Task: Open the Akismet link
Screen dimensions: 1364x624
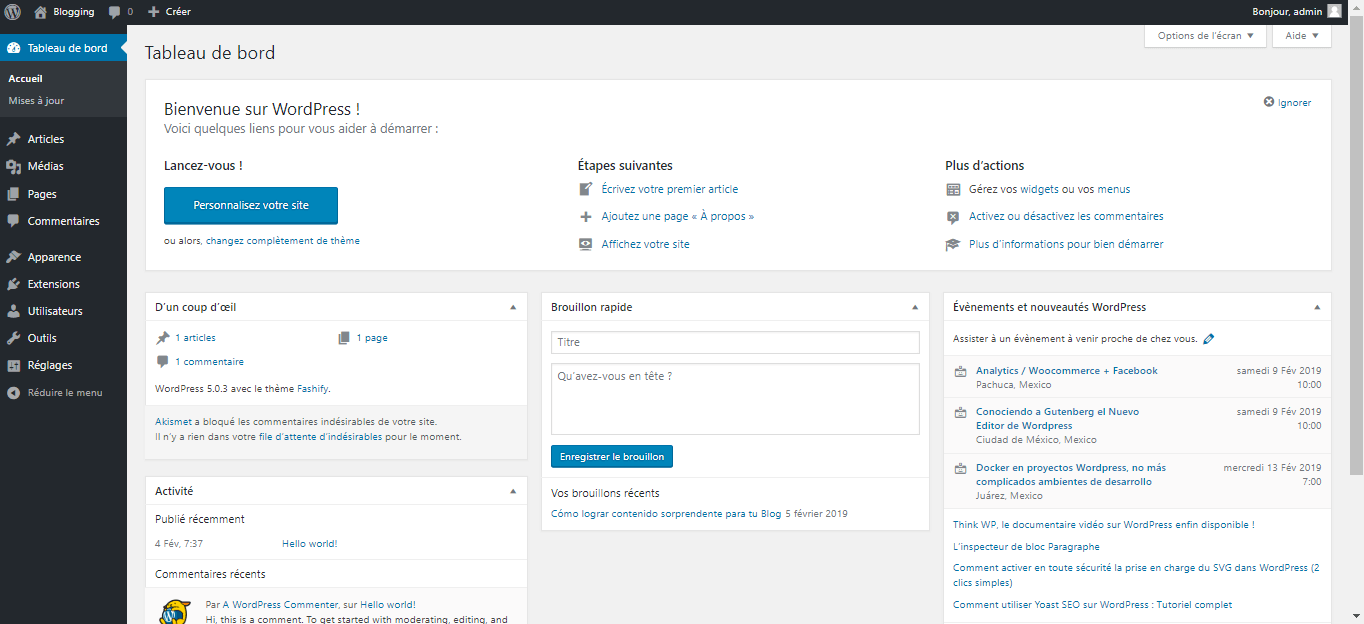Action: point(172,422)
